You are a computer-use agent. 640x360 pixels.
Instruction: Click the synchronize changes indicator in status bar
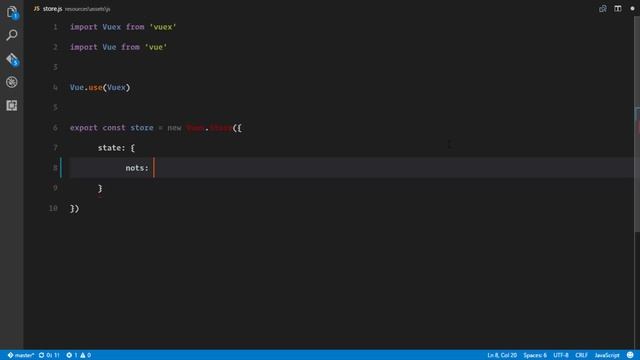tap(49, 355)
